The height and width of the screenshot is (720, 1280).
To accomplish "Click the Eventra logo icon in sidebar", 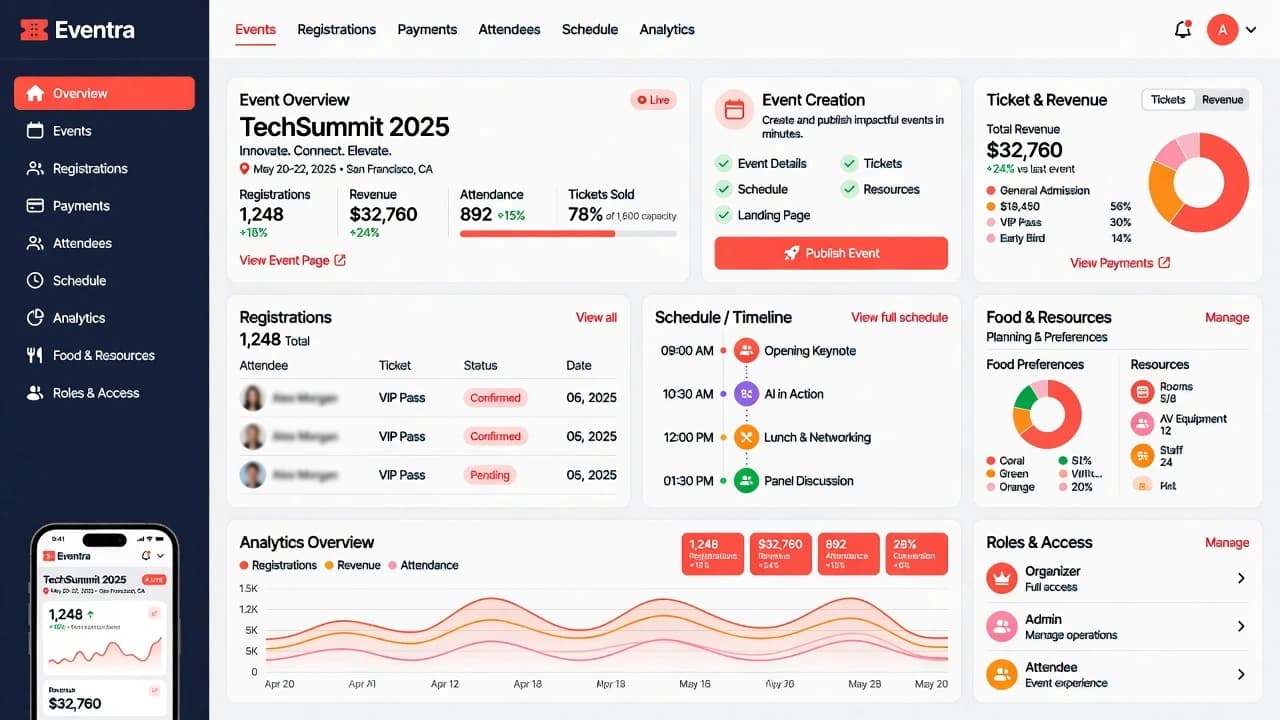I will pyautogui.click(x=34, y=30).
